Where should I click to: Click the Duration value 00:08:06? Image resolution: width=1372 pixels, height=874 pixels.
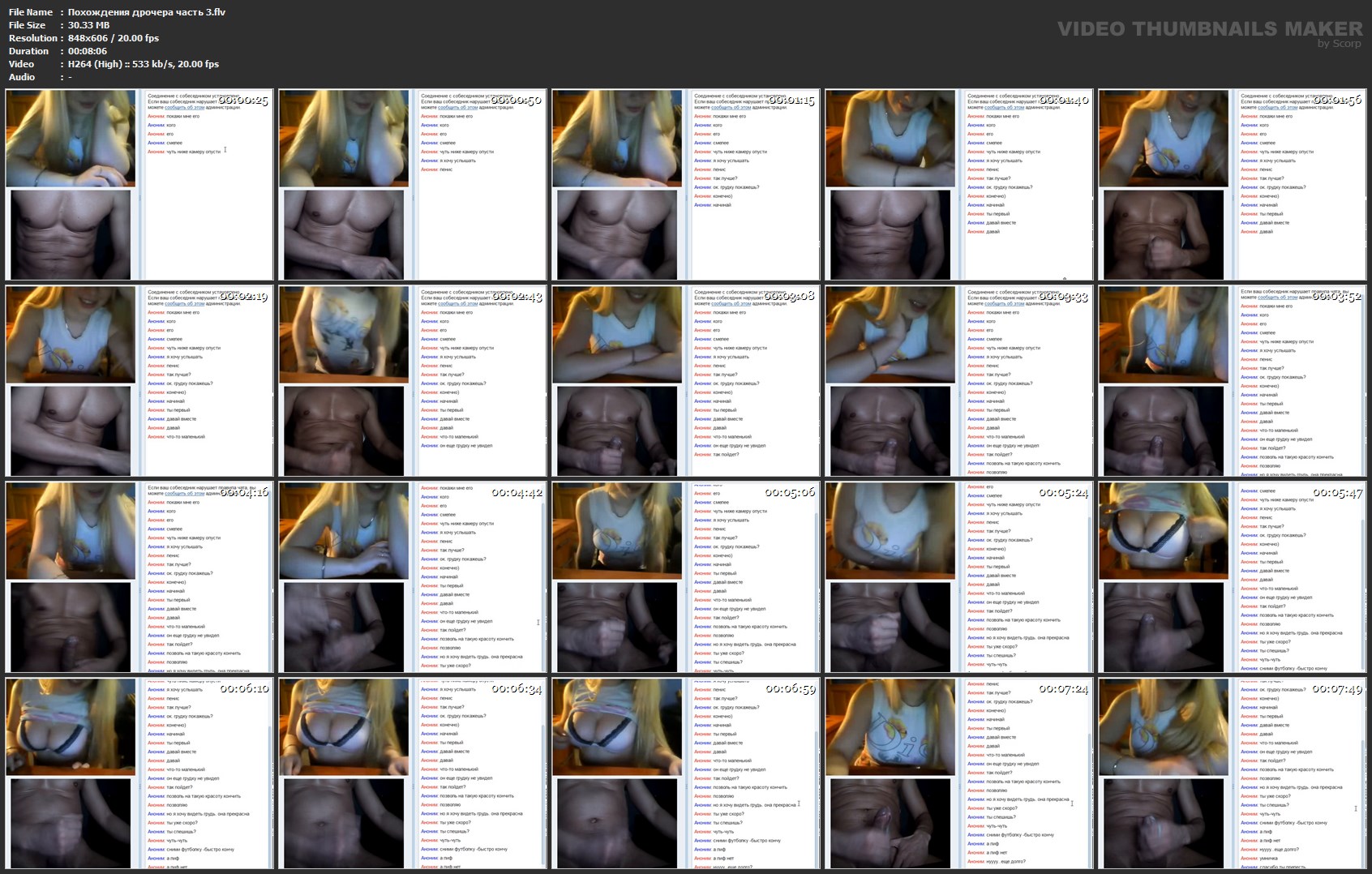[88, 51]
